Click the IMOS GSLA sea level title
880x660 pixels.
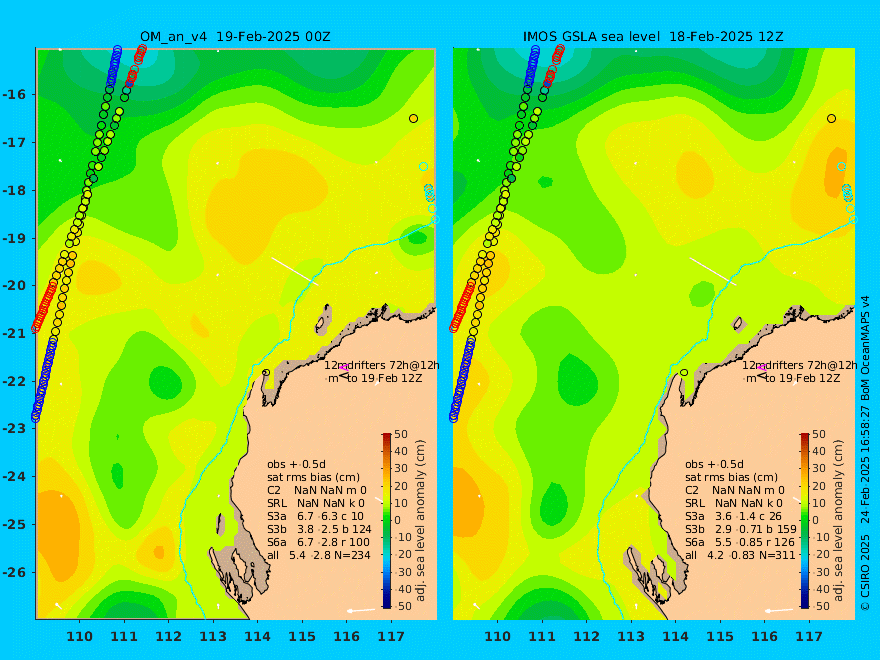(653, 37)
